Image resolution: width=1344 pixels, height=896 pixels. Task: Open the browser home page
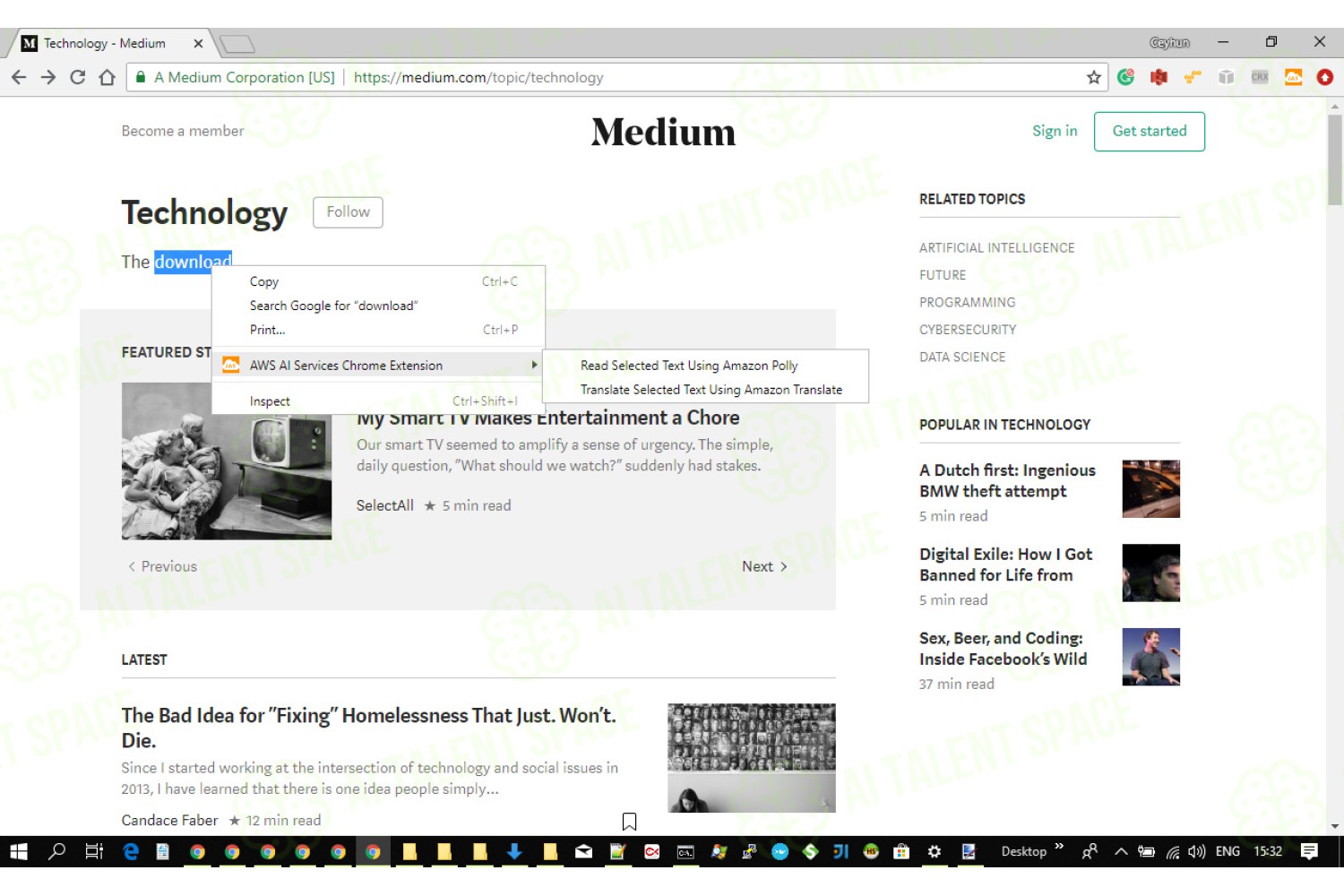(108, 77)
